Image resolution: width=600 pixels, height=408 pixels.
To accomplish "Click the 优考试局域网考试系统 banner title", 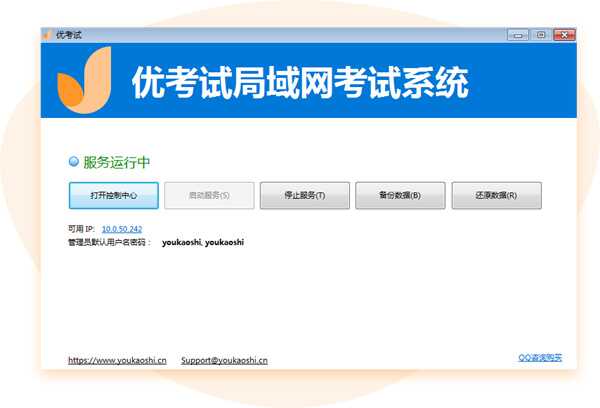I will pos(300,82).
